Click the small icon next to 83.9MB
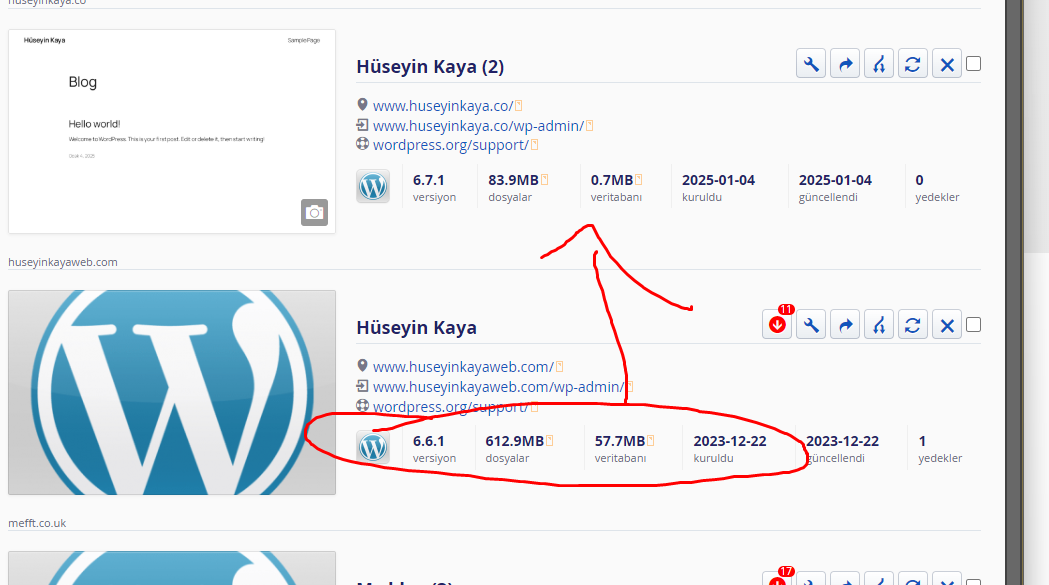The height and width of the screenshot is (585, 1049). click(545, 179)
